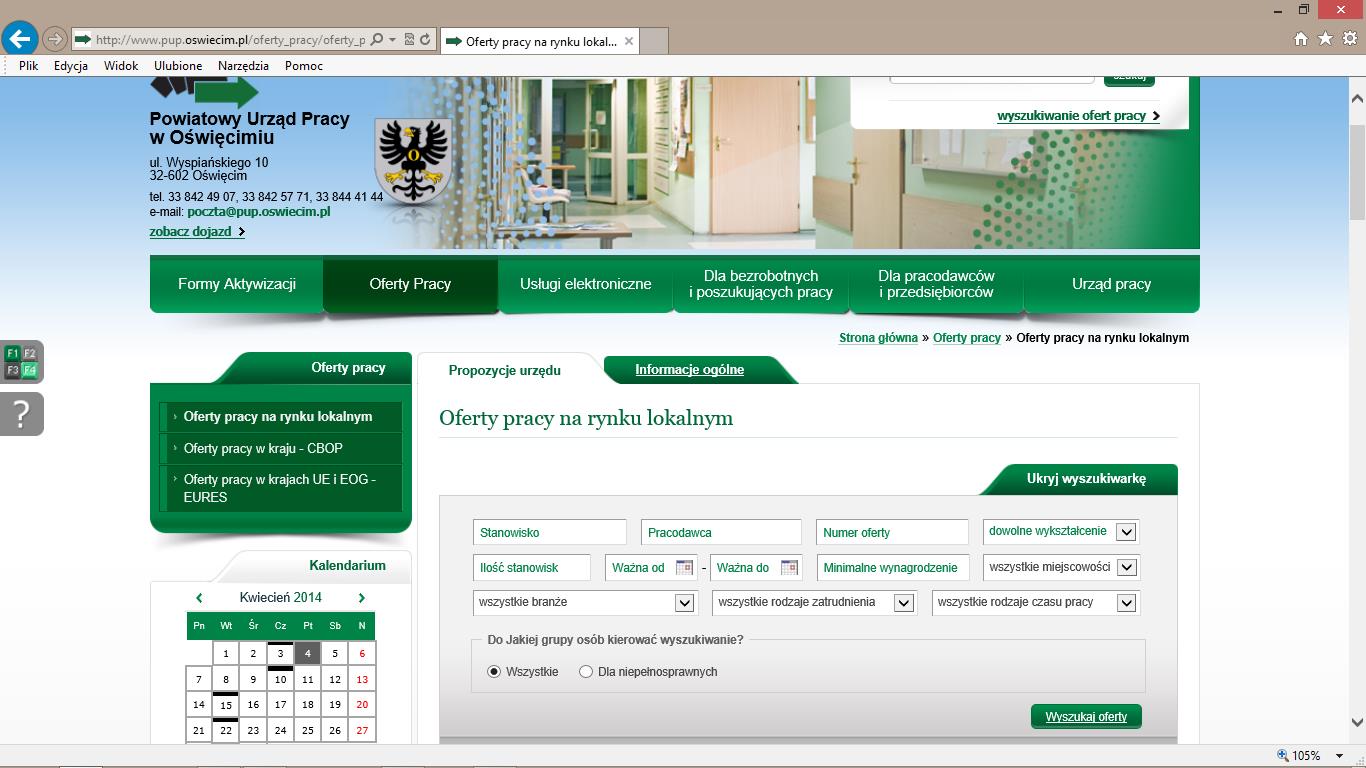Select Dla niepełnosprawnych radio button

586,672
